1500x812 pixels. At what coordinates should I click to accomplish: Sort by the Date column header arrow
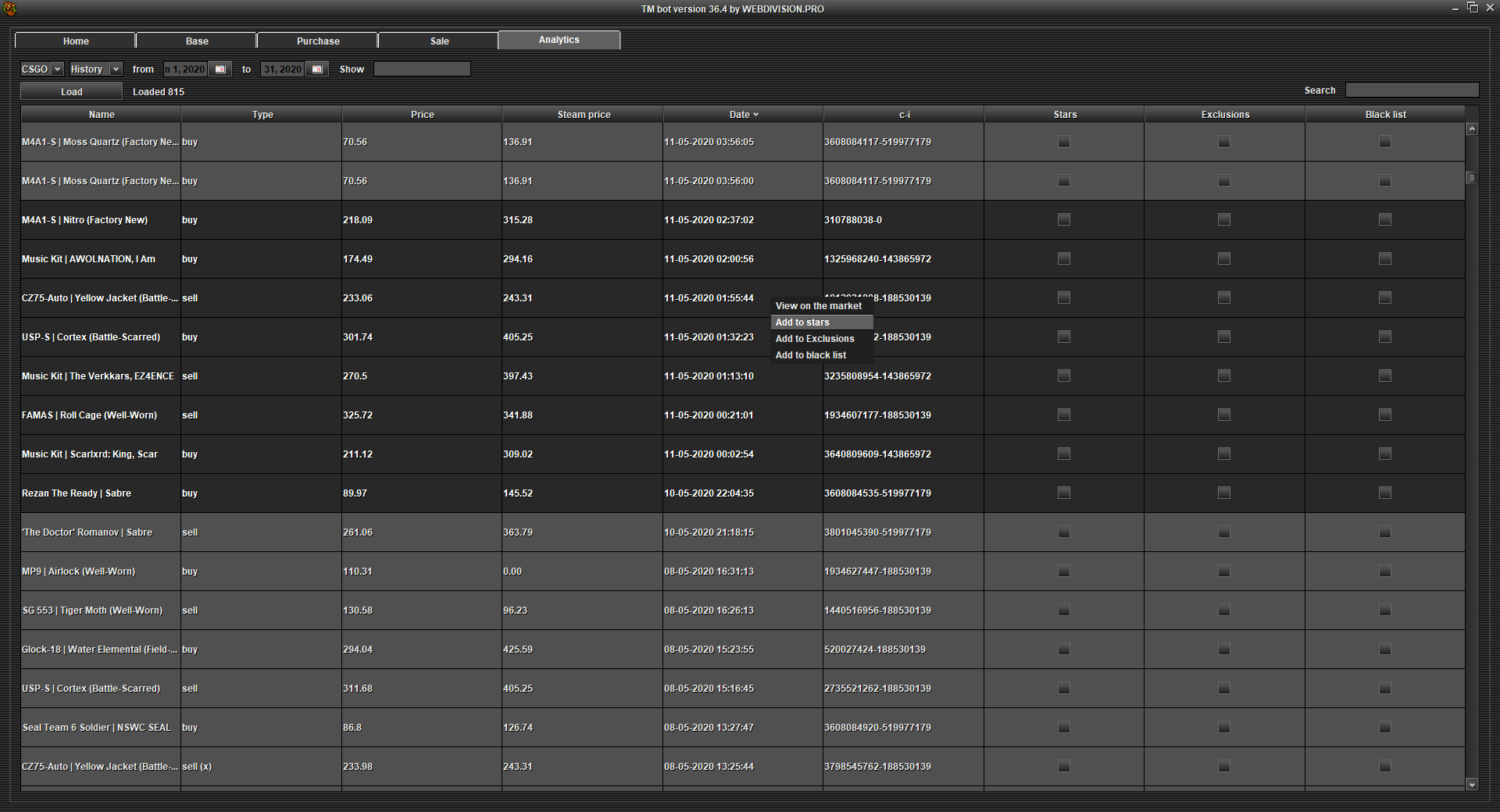(x=755, y=115)
